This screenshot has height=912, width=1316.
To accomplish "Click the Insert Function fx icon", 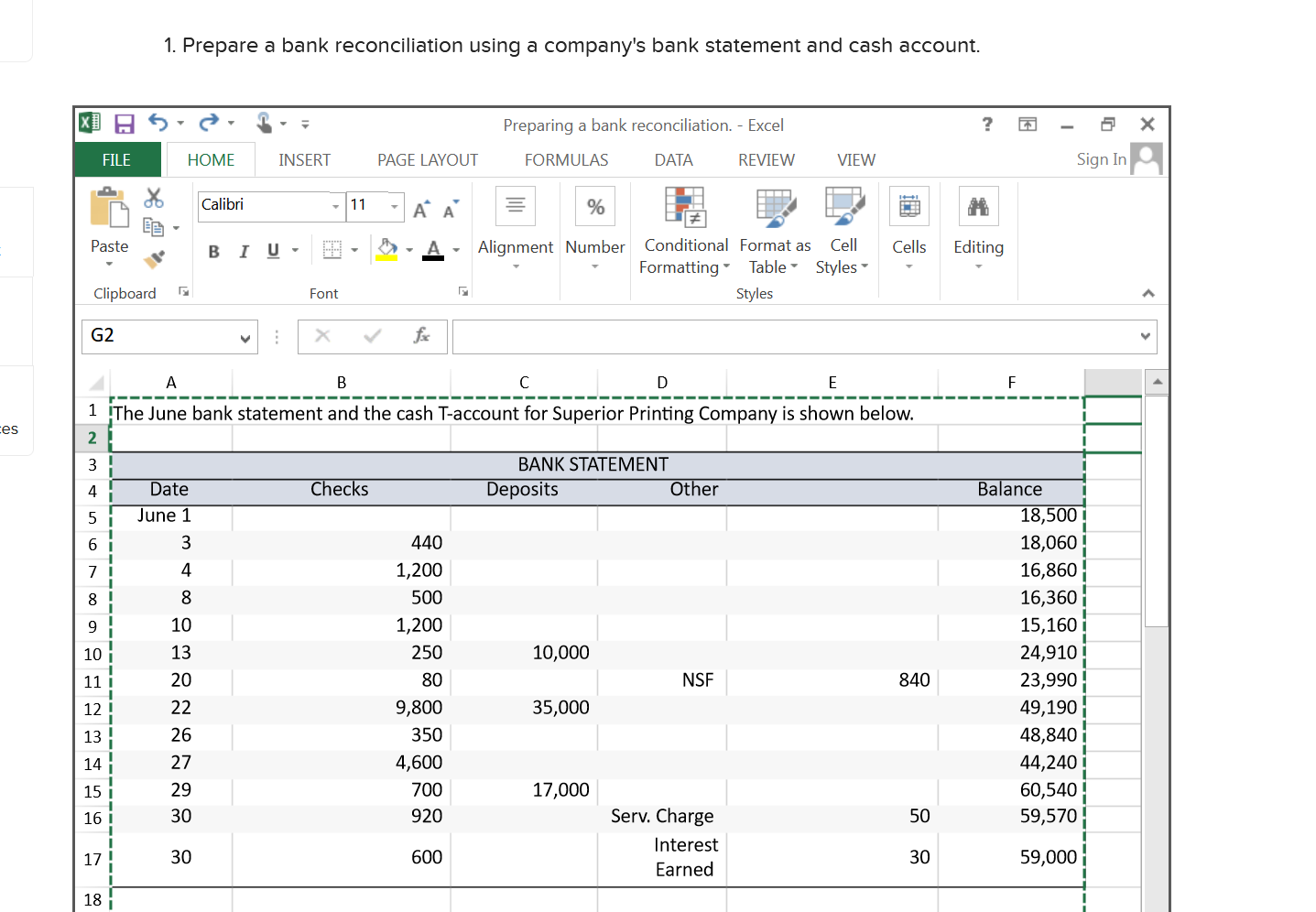I will pyautogui.click(x=421, y=336).
